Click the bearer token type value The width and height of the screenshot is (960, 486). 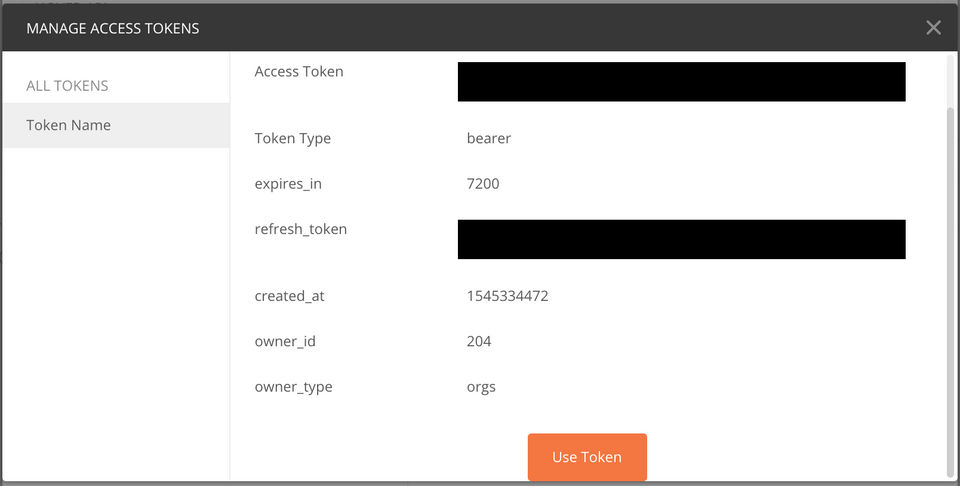click(489, 138)
